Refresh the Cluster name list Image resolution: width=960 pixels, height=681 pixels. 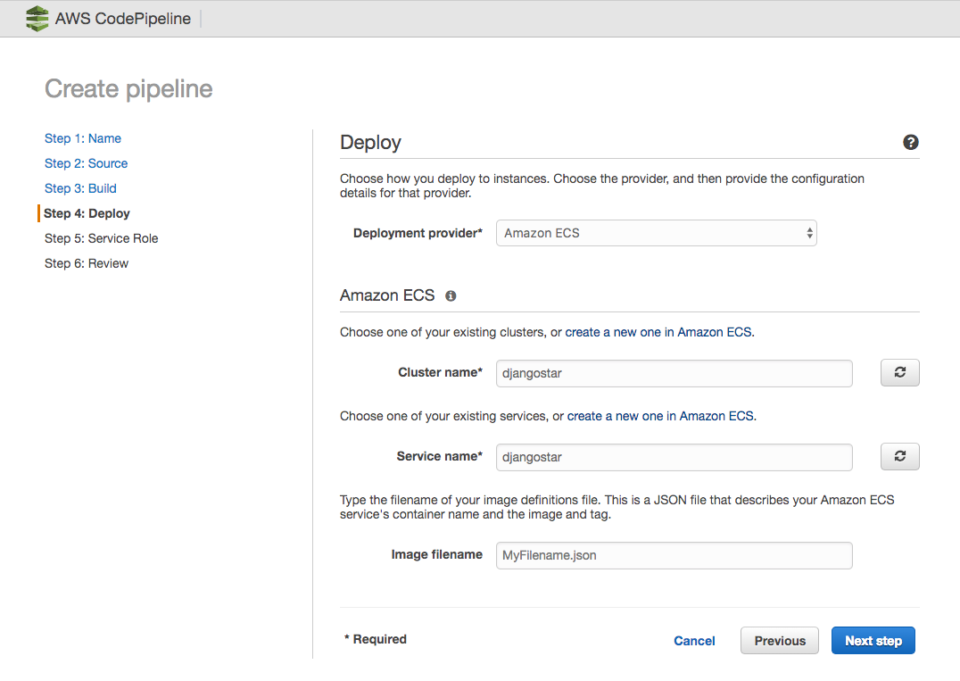[x=899, y=372]
